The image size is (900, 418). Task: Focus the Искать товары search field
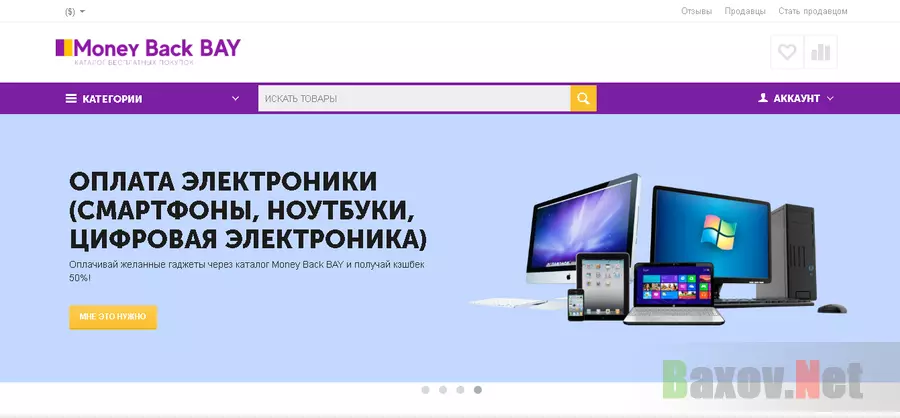point(414,98)
